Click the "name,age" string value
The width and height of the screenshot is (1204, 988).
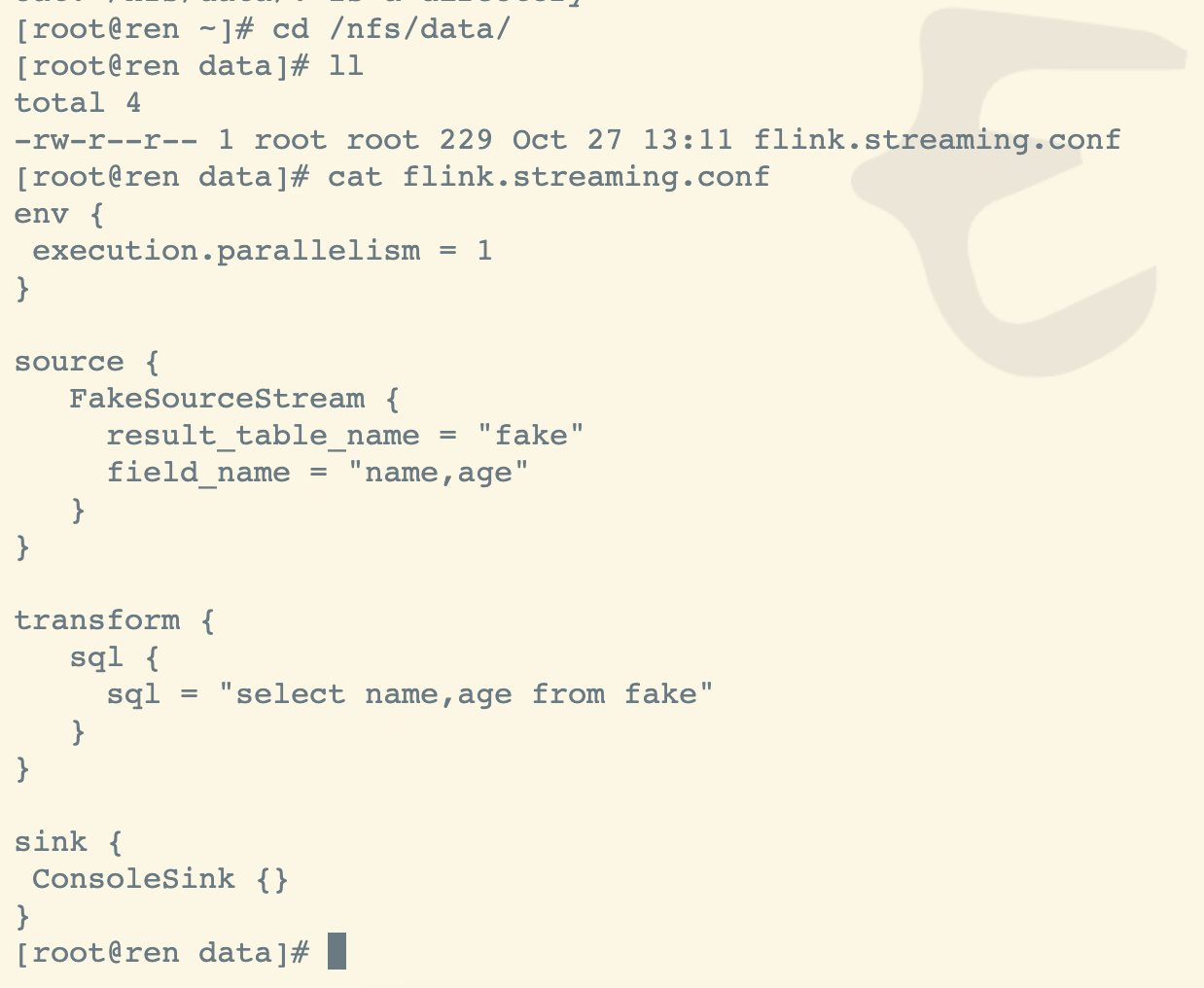click(439, 473)
